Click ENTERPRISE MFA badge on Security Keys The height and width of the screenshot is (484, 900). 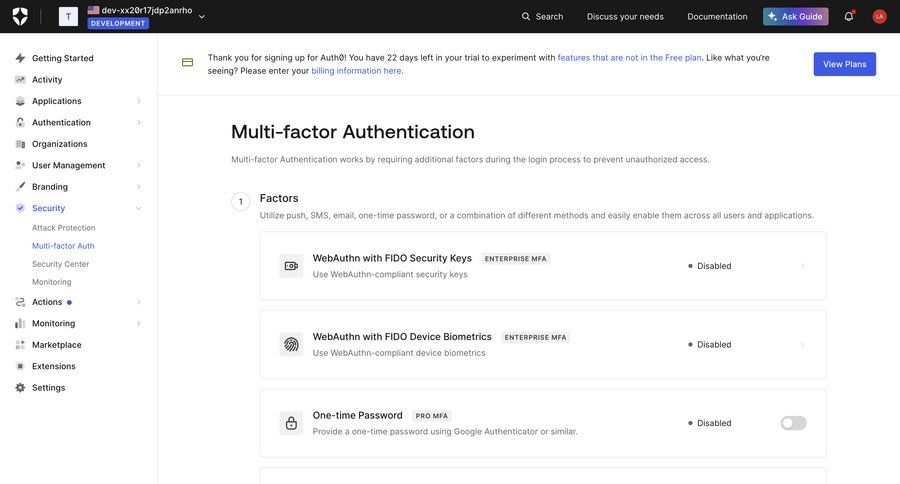click(x=515, y=259)
